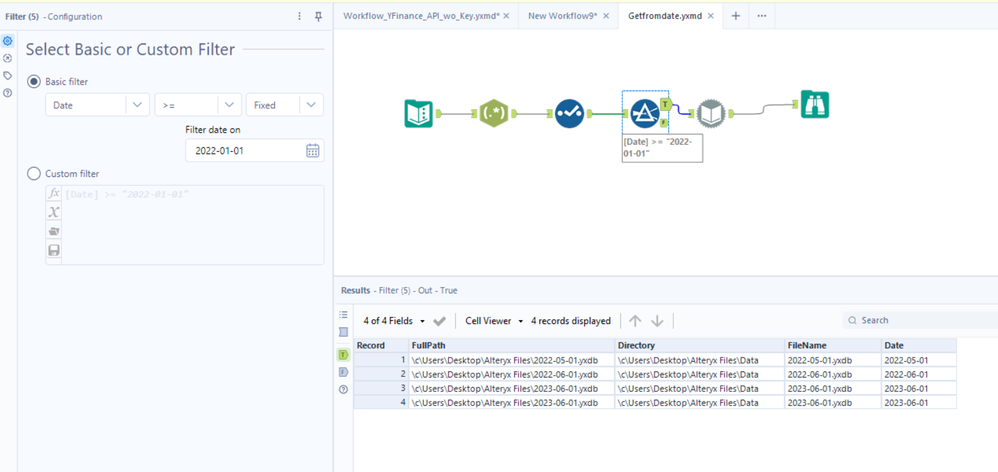Open the tab overflow ellipsis menu
Screen dimensions: 998x472
[761, 16]
